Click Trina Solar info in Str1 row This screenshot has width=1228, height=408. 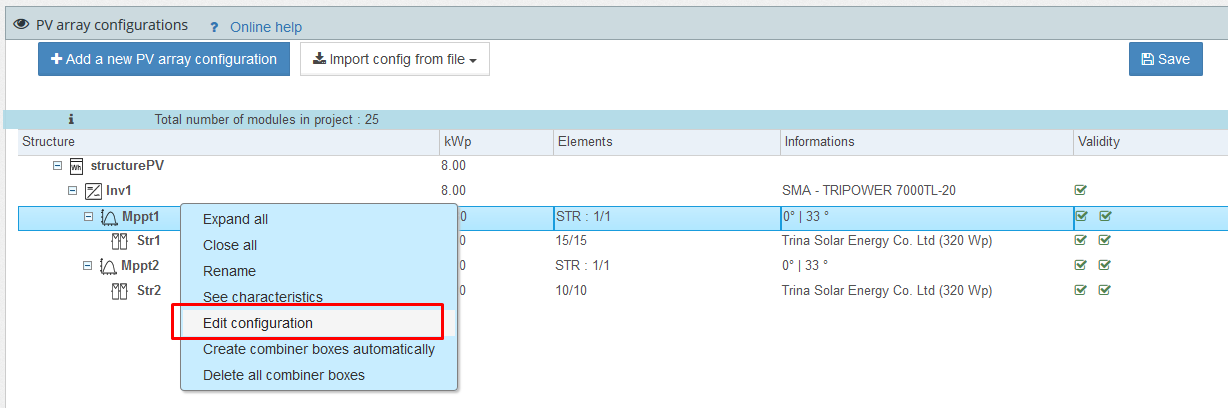click(887, 240)
